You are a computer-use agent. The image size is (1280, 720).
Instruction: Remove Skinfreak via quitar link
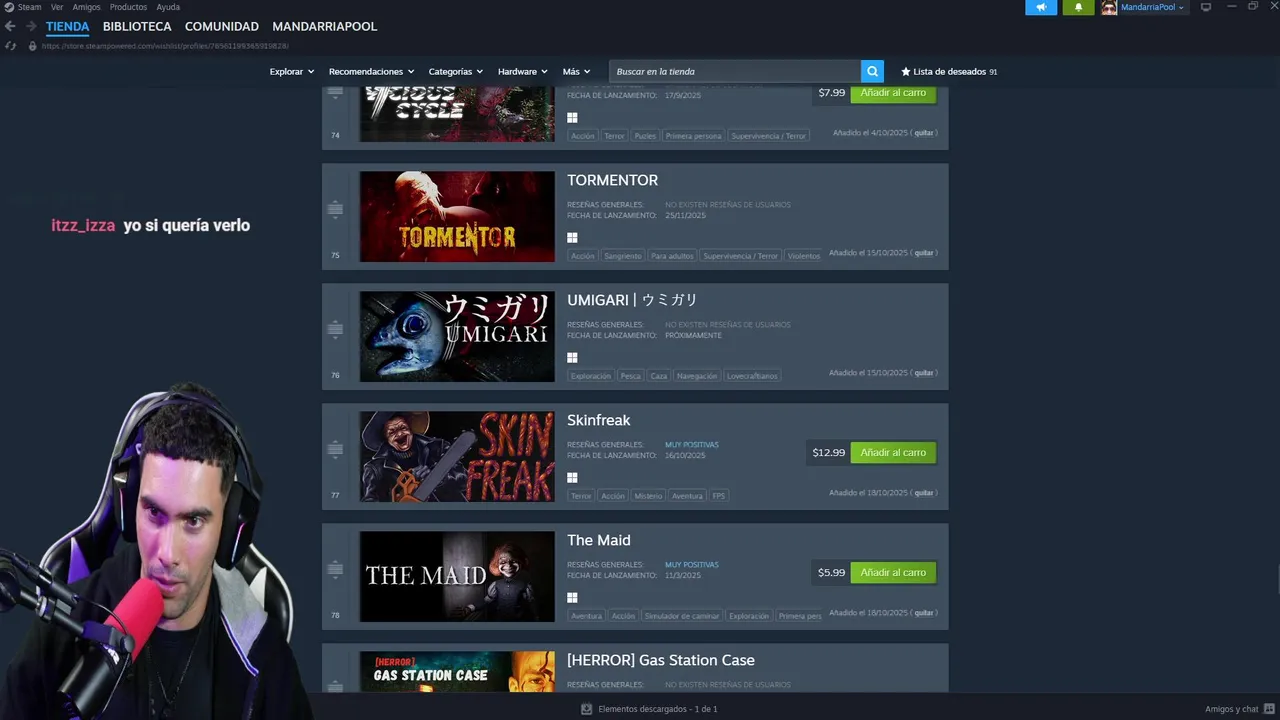[924, 493]
